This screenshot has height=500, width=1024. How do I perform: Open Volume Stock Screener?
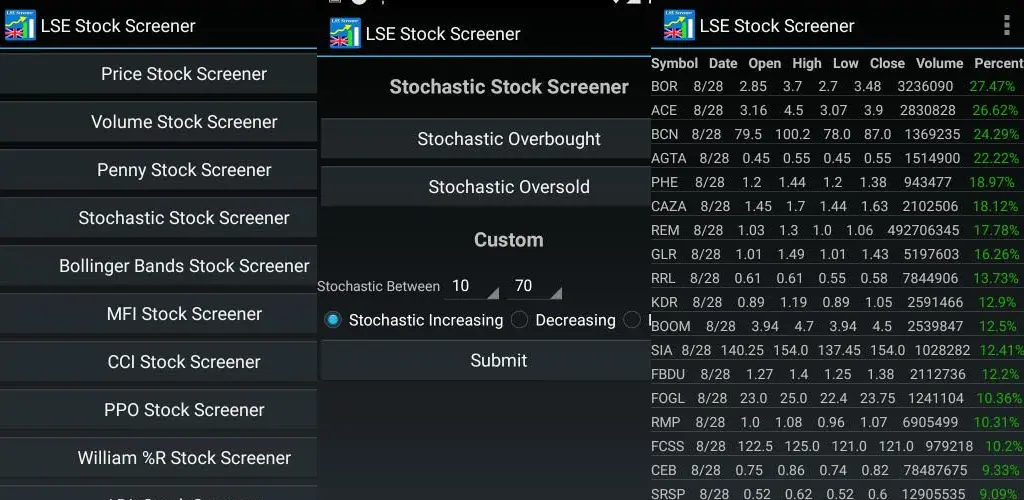click(x=158, y=122)
